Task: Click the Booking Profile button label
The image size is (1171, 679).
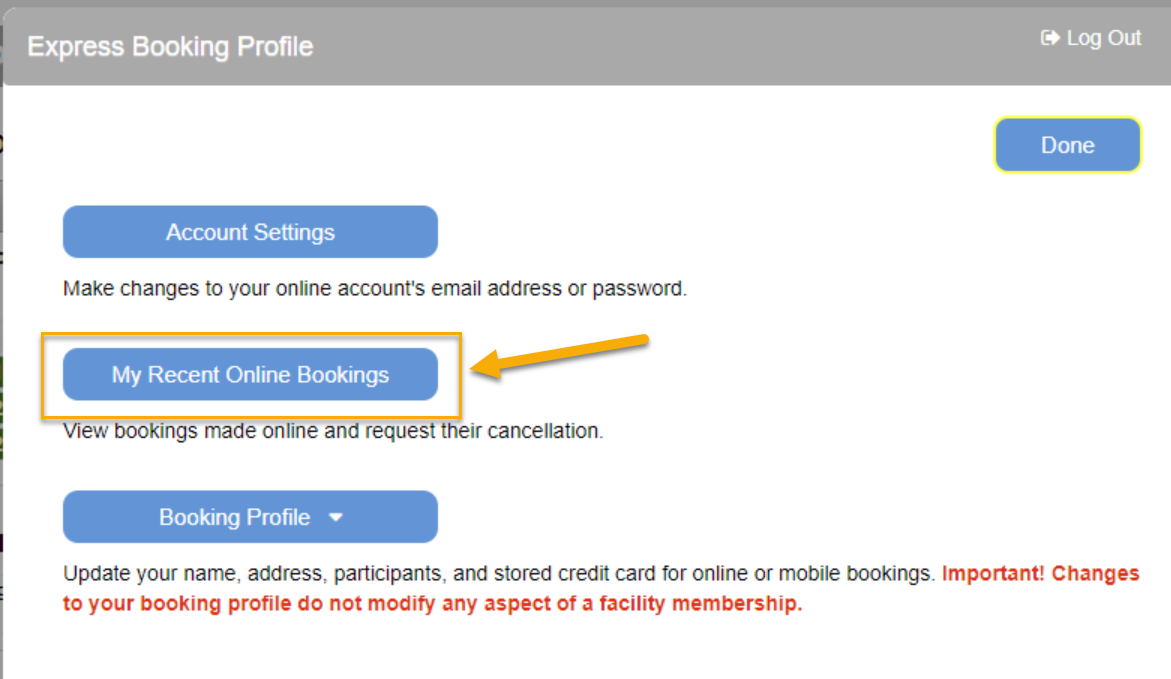Action: coord(234,517)
